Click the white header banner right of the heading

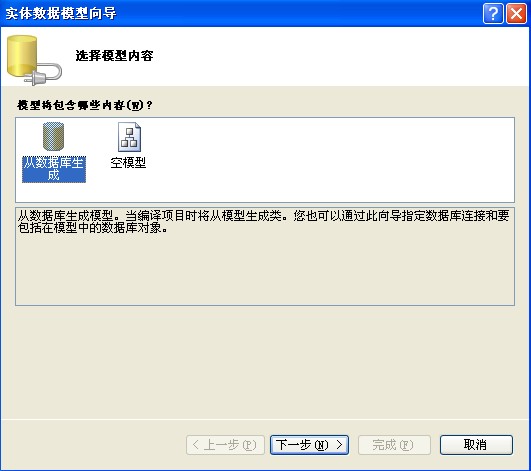339,56
